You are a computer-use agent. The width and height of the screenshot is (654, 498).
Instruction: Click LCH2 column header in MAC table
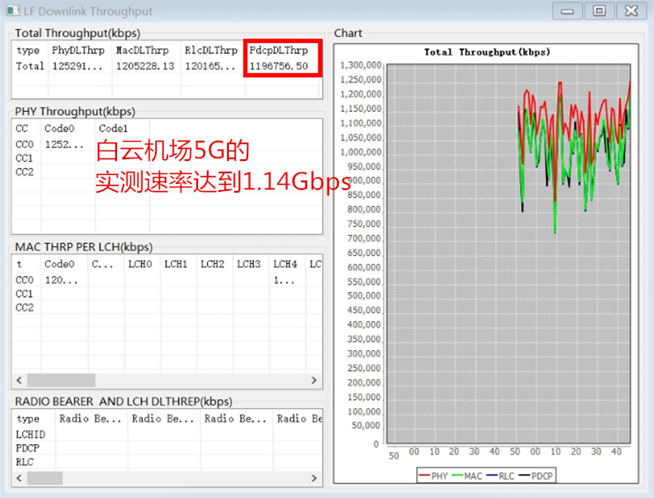pos(211,264)
